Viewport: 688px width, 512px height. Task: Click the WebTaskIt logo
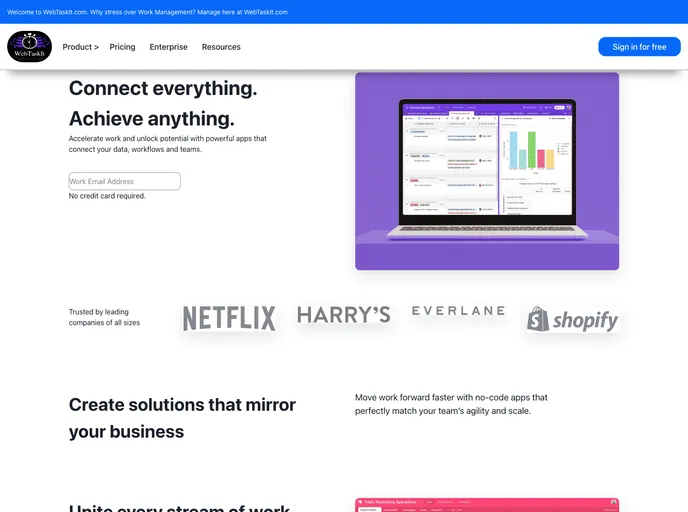(29, 47)
